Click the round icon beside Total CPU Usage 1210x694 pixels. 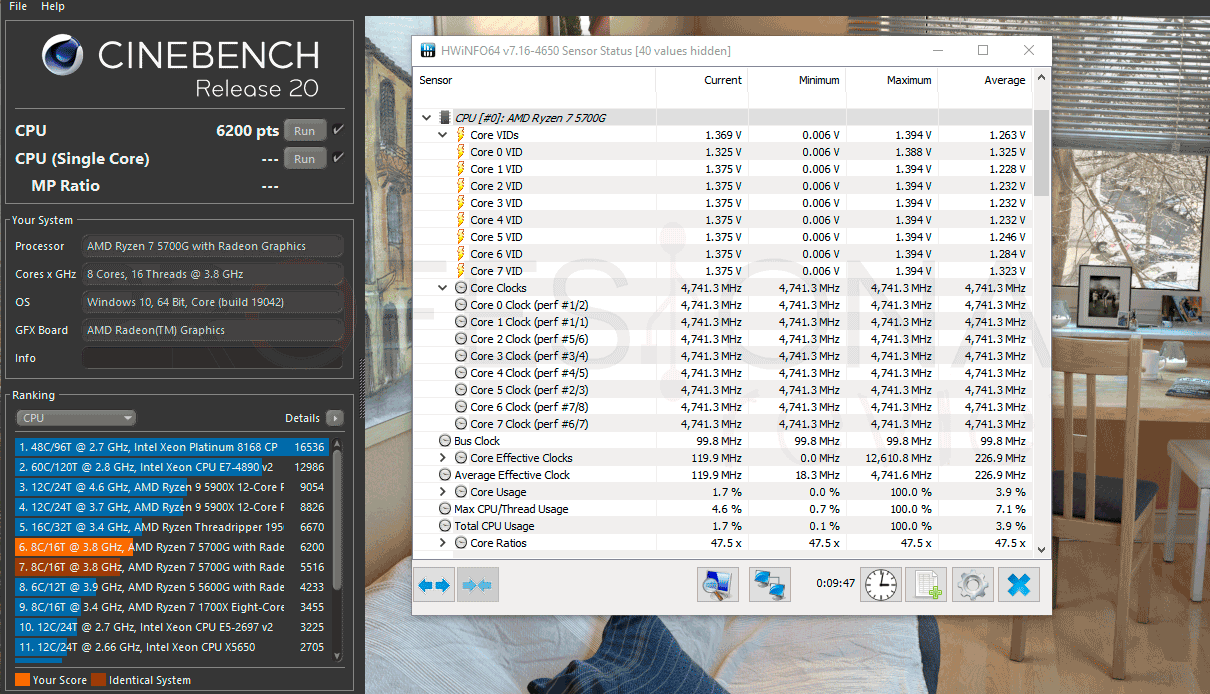445,526
